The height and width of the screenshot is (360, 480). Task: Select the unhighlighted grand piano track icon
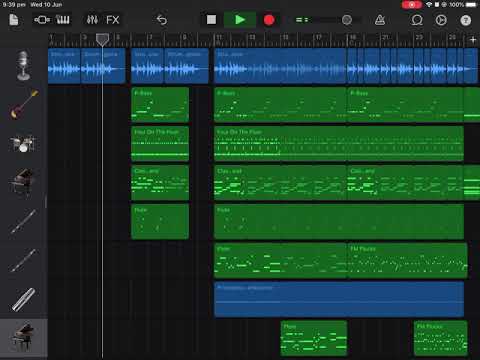pyautogui.click(x=22, y=182)
